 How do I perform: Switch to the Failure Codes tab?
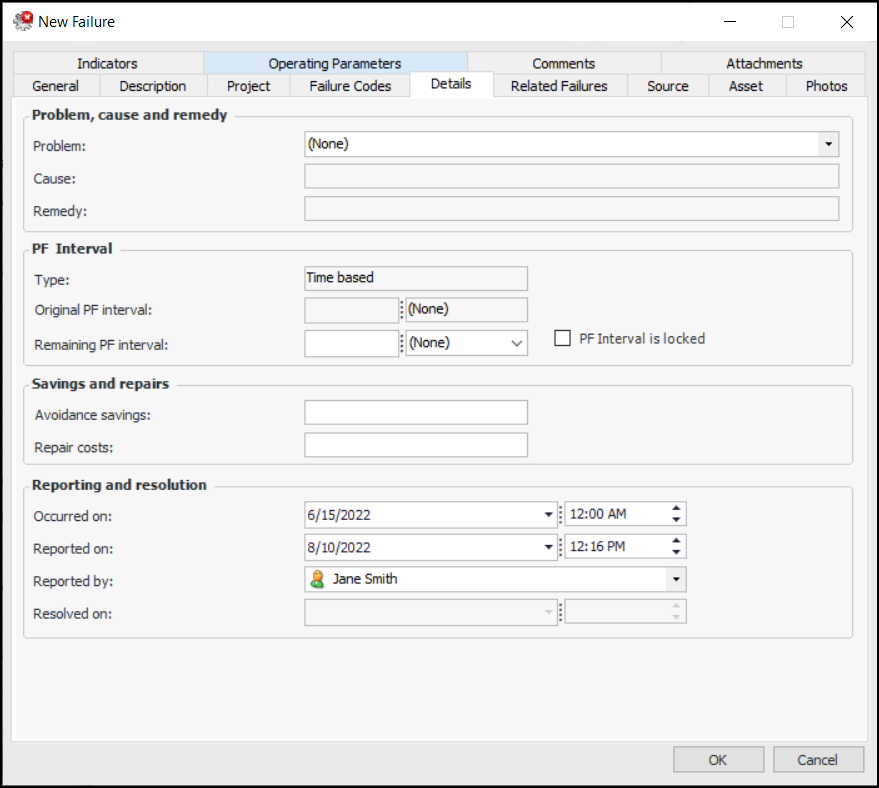[350, 86]
